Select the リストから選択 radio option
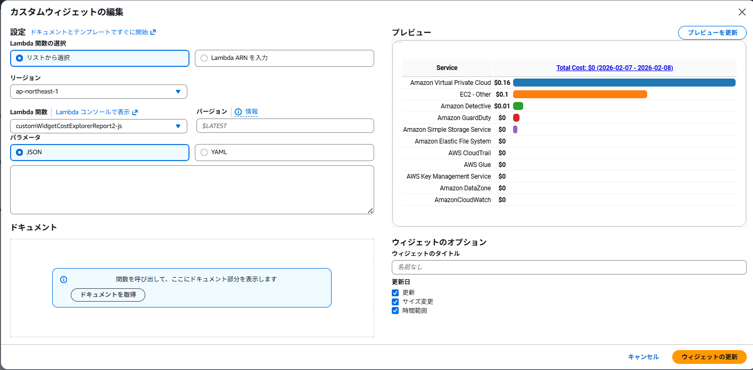The width and height of the screenshot is (753, 370). (x=99, y=58)
